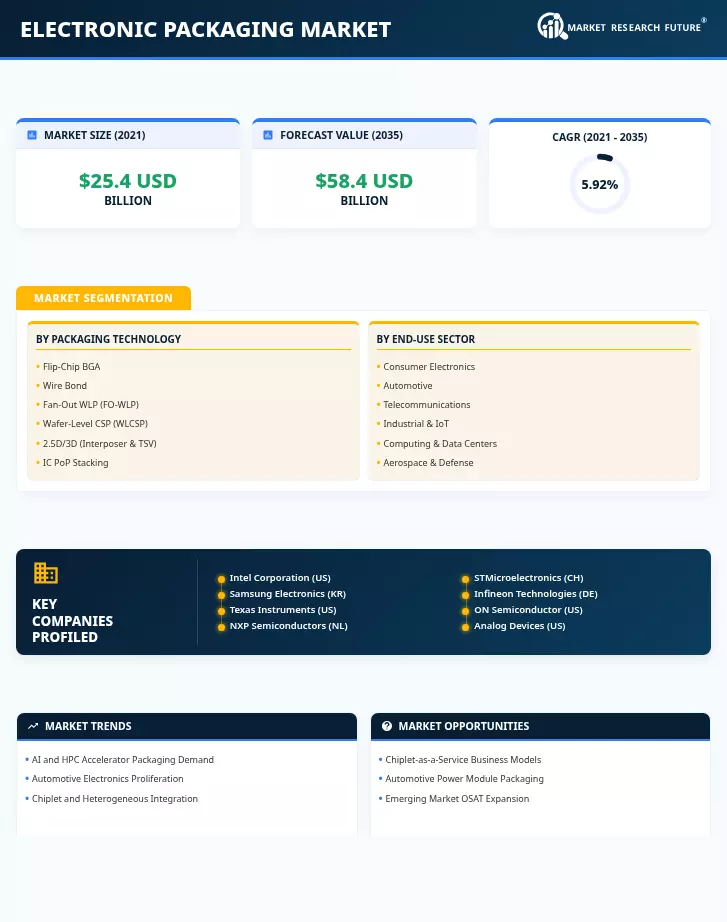Select Fan-Out WLP (FO-WLP) item

tap(91, 405)
